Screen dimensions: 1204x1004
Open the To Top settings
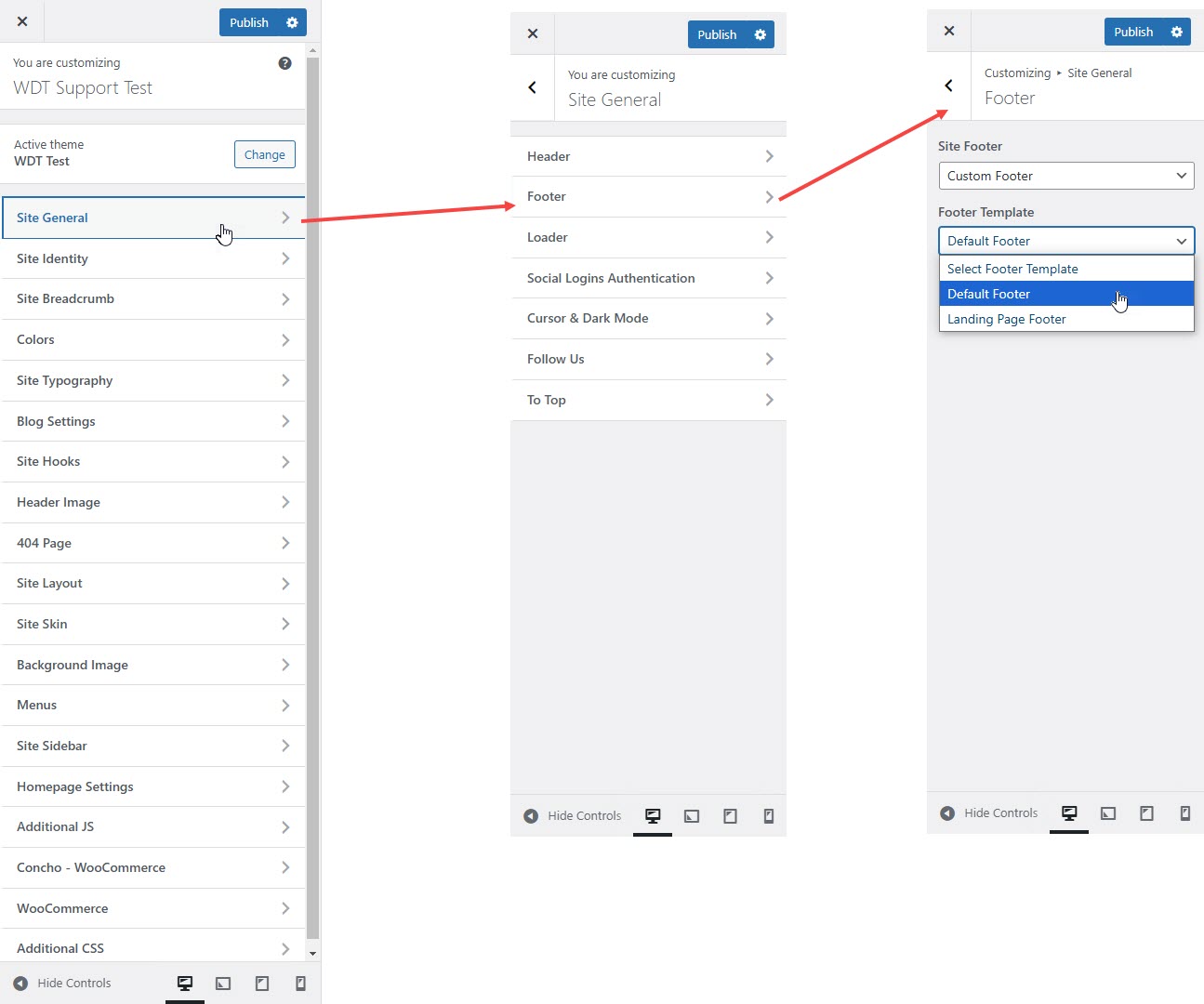(649, 400)
